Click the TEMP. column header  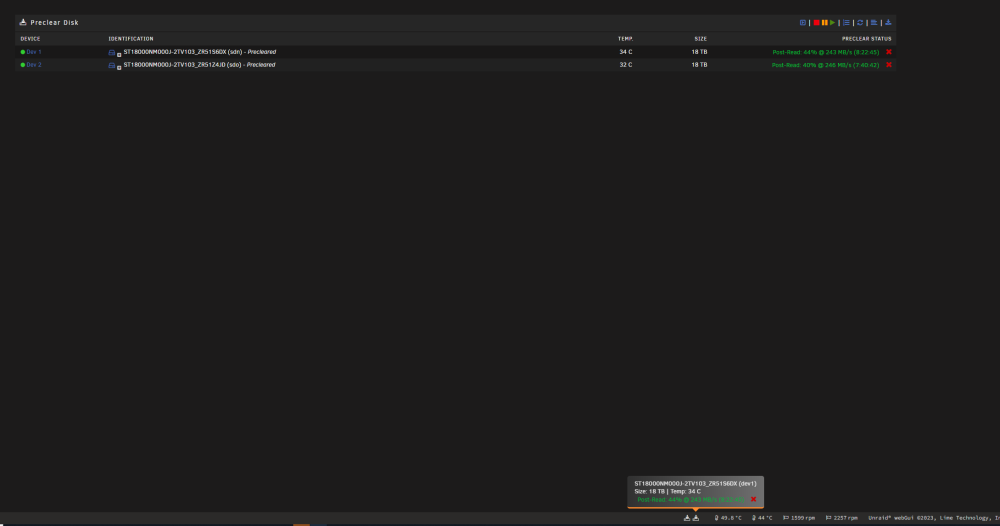625,39
